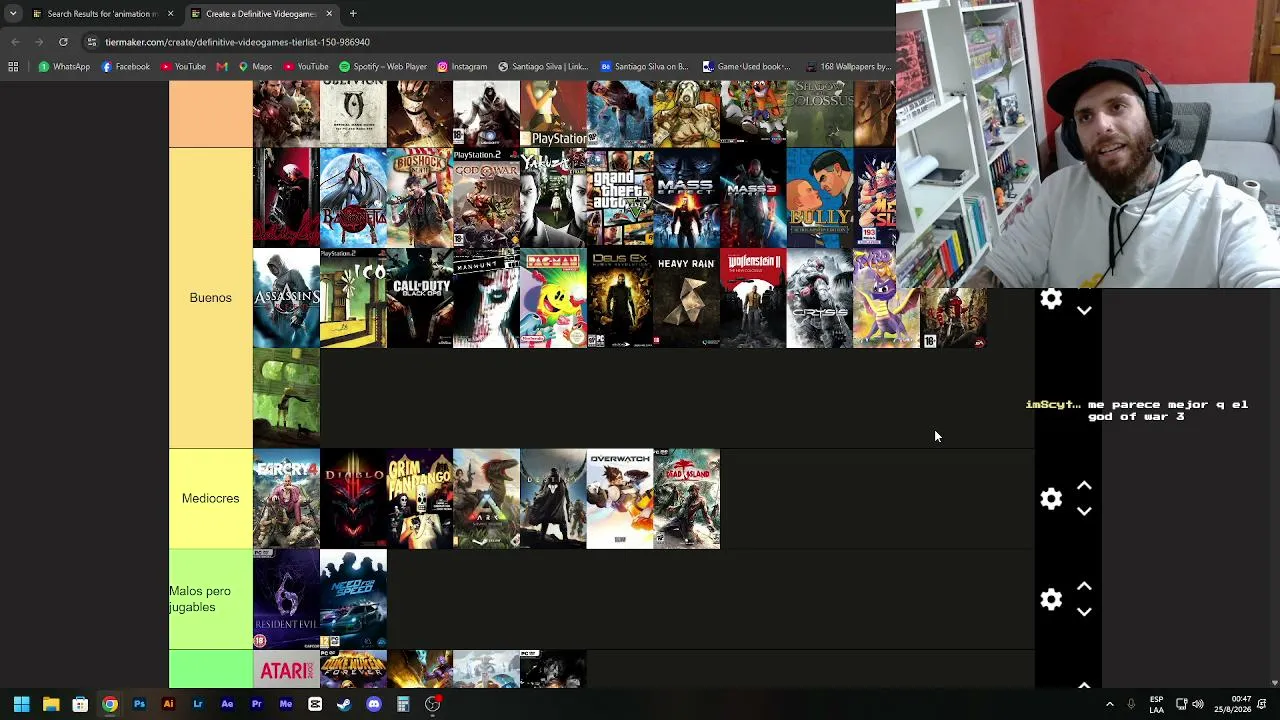Viewport: 1280px width, 720px height.
Task: Click the 'Buenos' tier label
Action: tap(210, 298)
